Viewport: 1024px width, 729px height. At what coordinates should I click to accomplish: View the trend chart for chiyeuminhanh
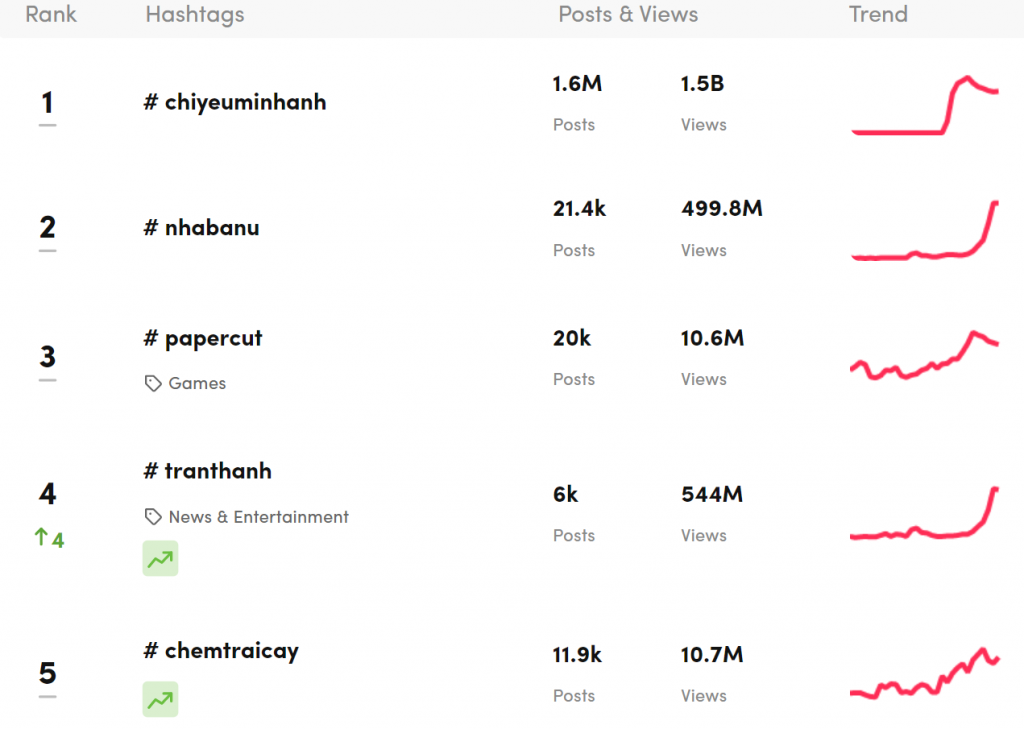pos(924,105)
